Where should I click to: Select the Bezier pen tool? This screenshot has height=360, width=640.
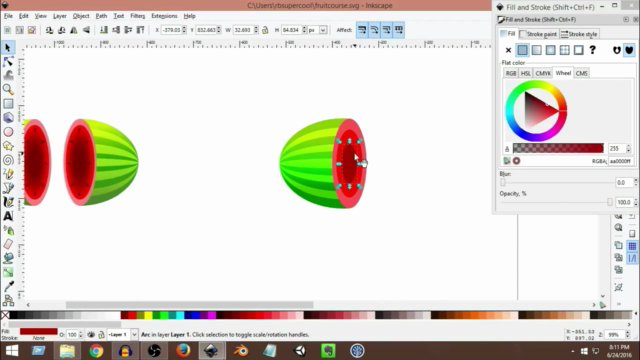click(x=8, y=188)
